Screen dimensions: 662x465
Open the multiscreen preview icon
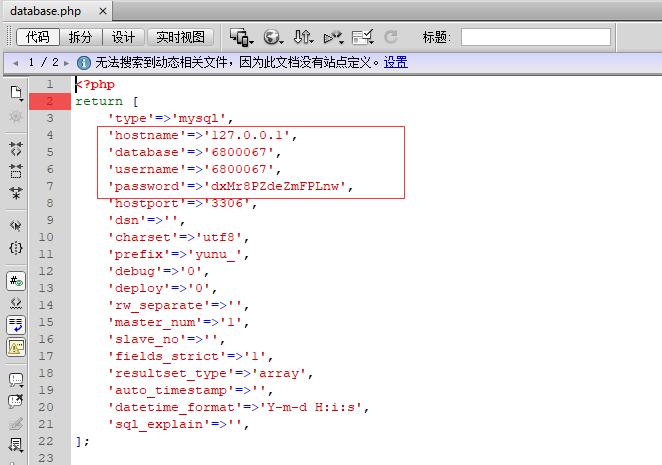pos(241,37)
